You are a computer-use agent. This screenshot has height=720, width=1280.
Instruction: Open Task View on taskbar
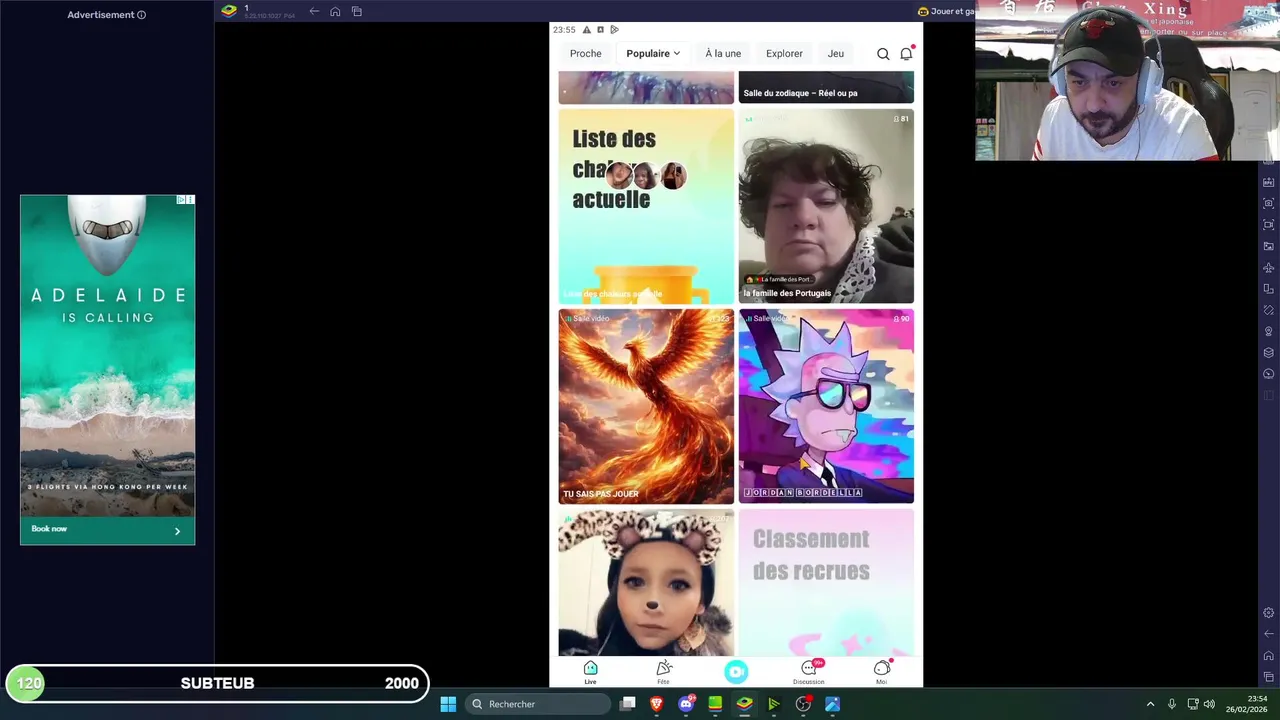tap(628, 704)
